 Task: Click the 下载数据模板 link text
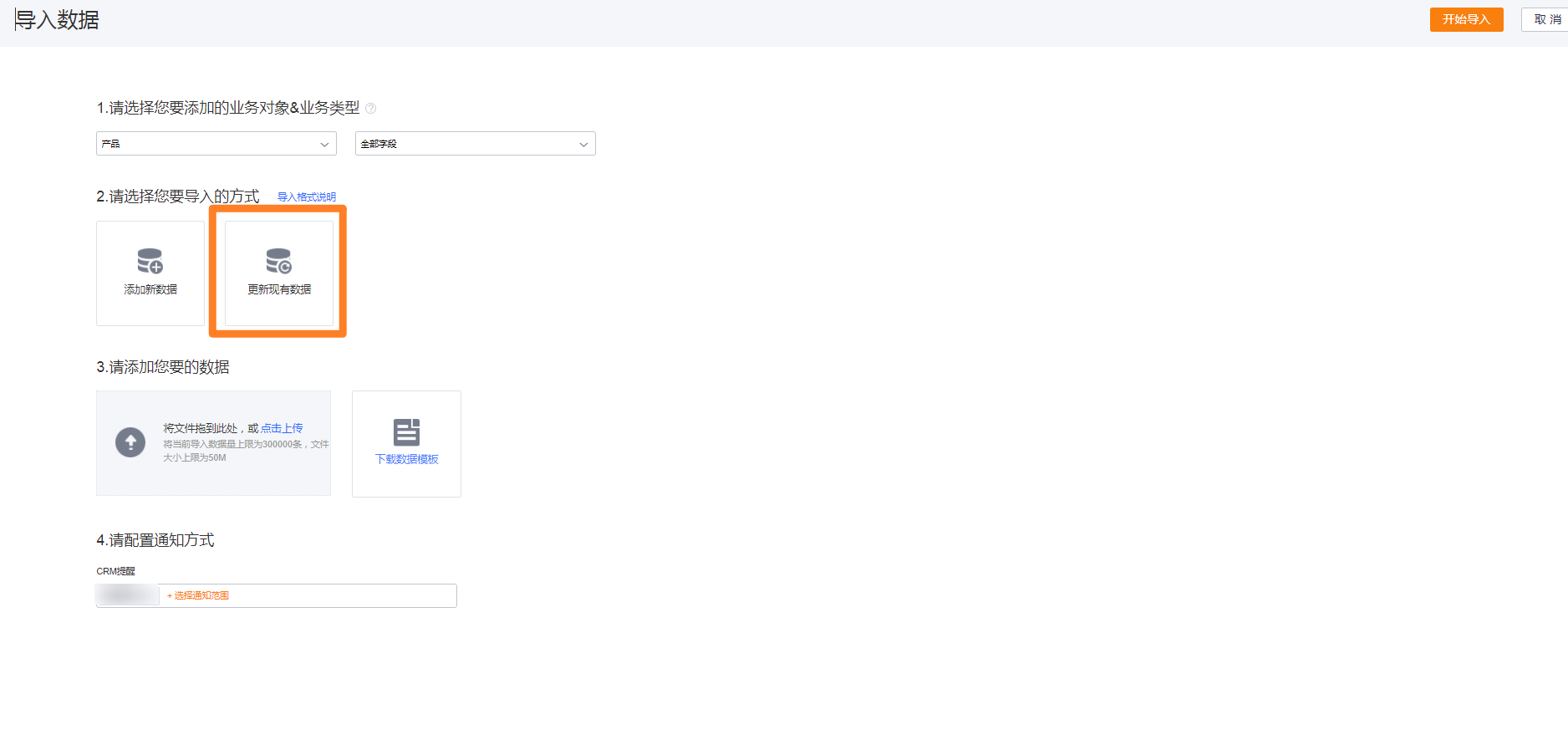tap(407, 459)
